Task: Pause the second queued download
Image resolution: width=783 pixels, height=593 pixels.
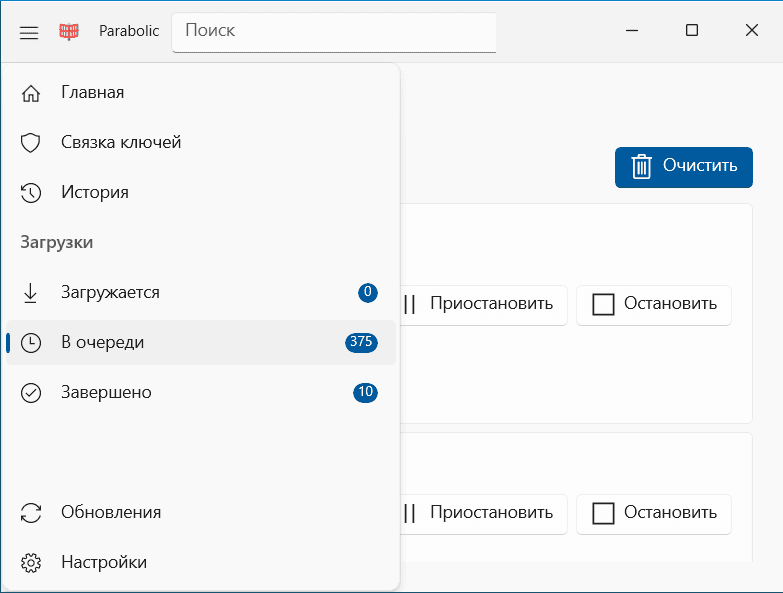Action: coord(482,514)
